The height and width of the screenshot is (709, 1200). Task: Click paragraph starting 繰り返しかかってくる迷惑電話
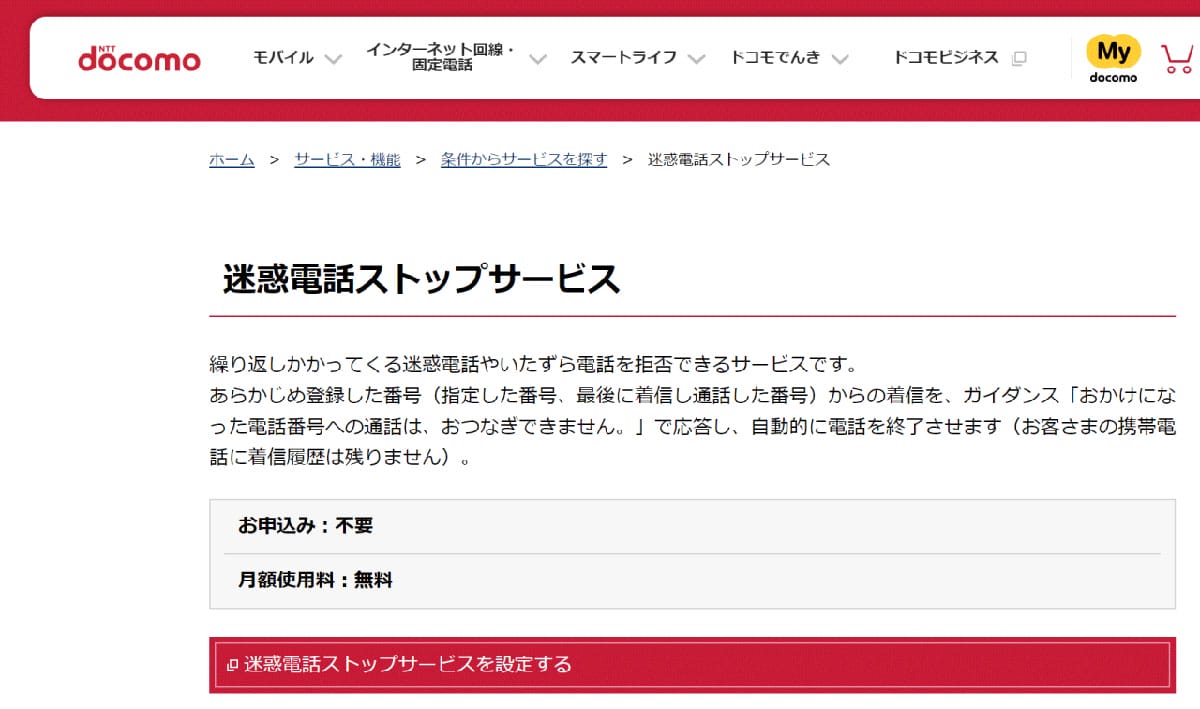(x=692, y=410)
